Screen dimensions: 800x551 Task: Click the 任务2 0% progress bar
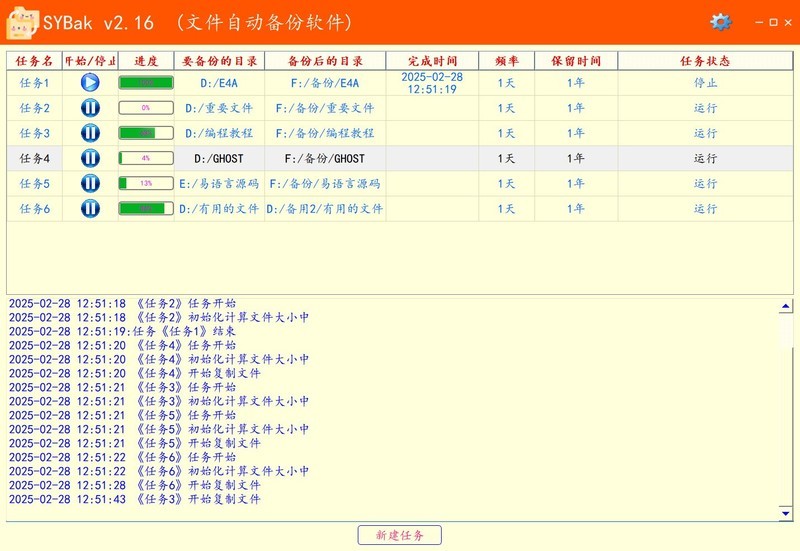click(146, 108)
